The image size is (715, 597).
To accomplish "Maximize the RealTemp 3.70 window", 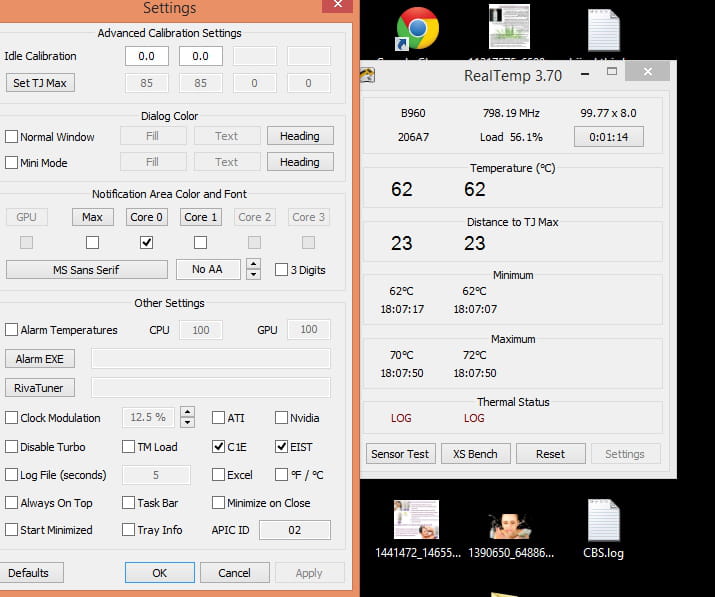I will 612,72.
